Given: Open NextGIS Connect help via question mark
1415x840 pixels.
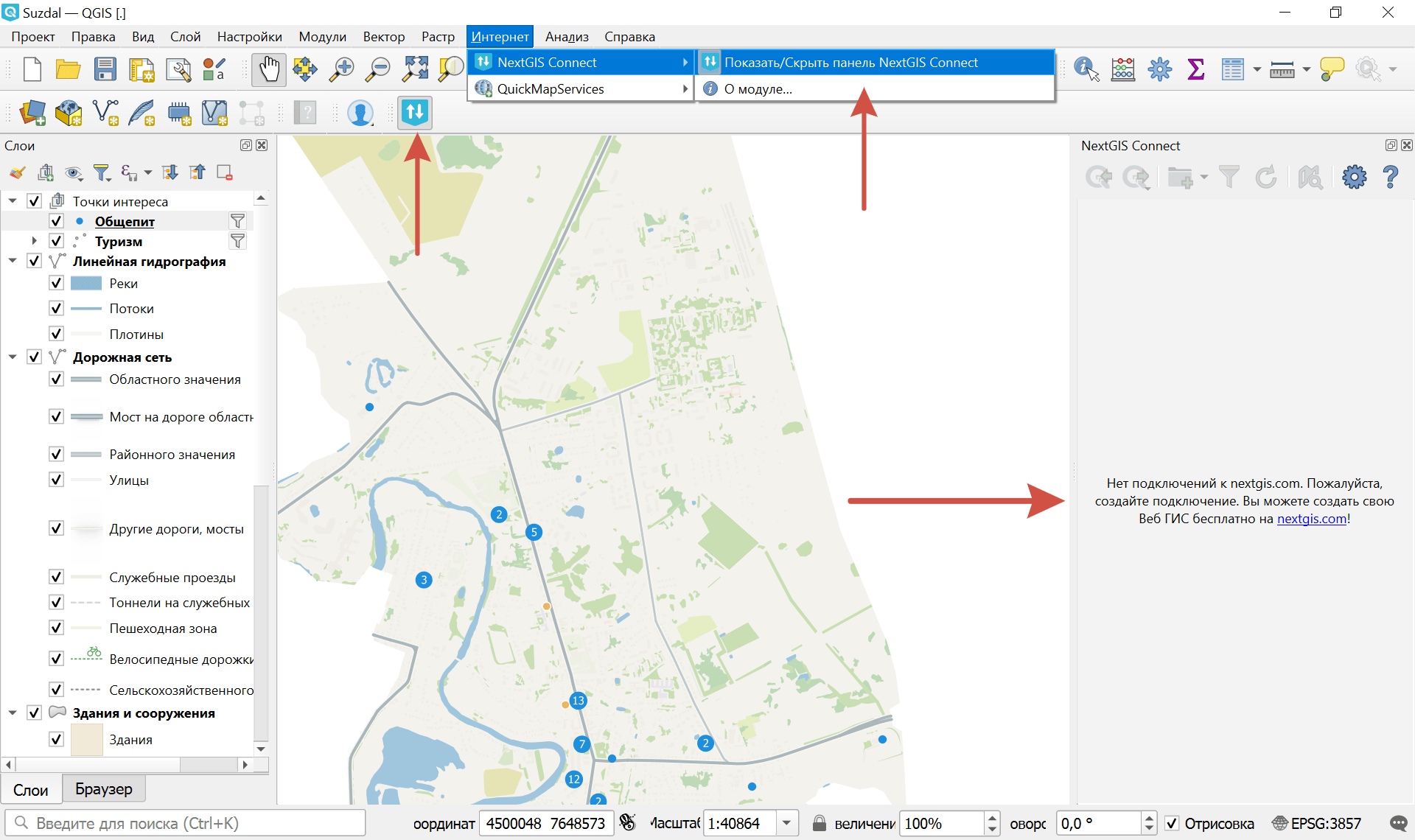Looking at the screenshot, I should [1391, 177].
